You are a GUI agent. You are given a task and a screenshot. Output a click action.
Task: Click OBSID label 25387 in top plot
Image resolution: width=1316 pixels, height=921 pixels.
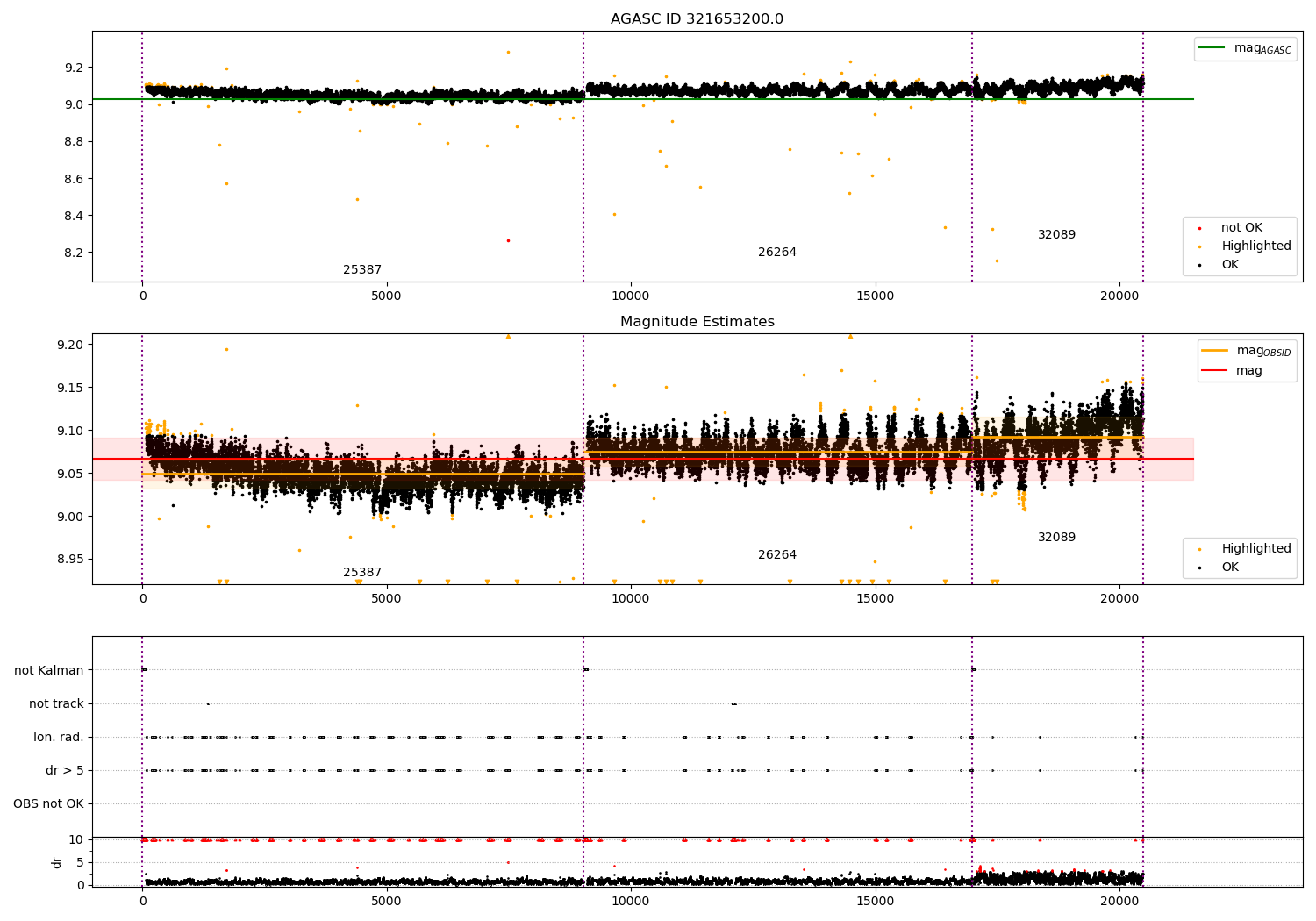(362, 270)
